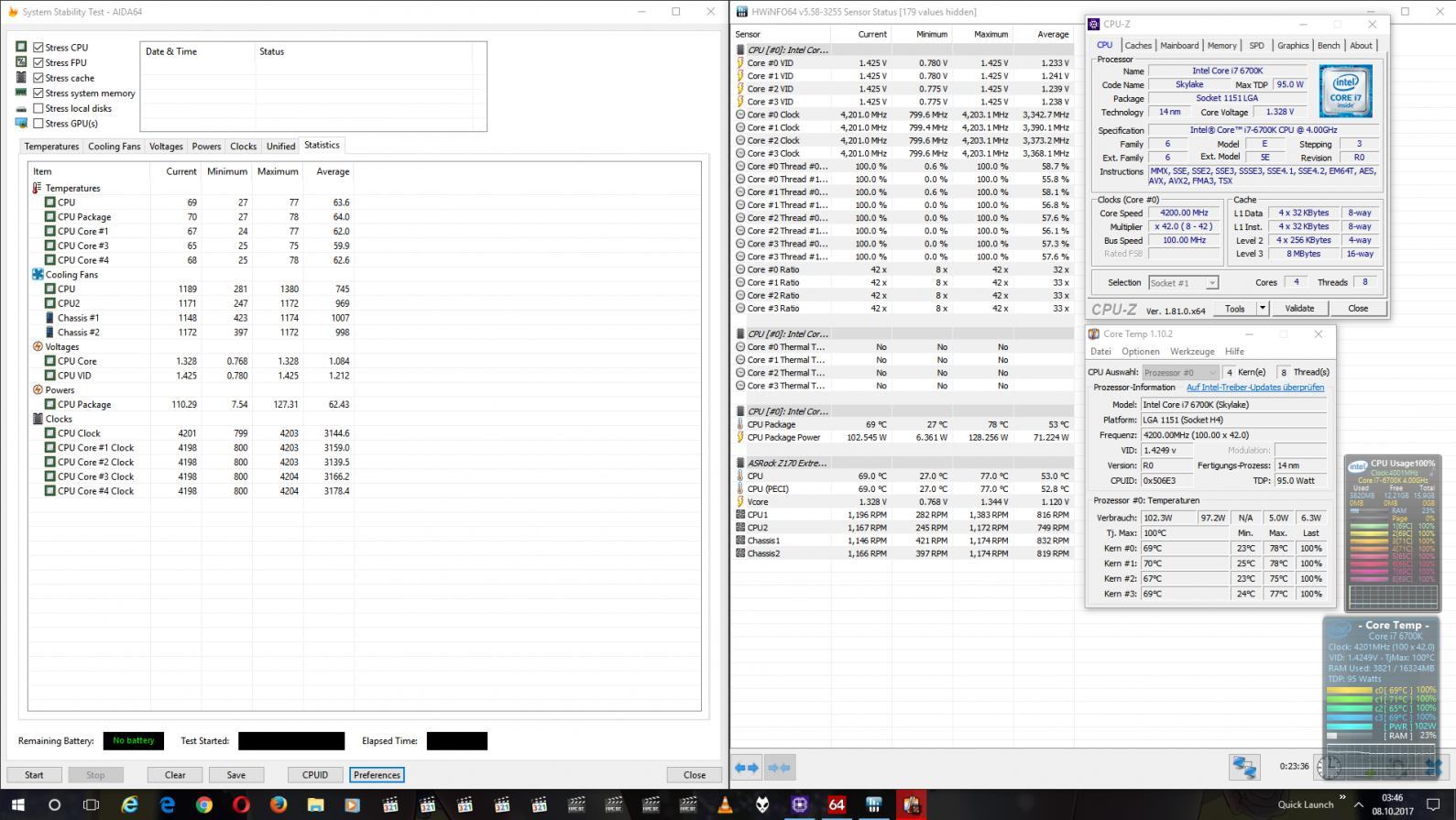This screenshot has width=1456, height=820.
Task: Open Firefox from the taskbar
Action: 279,805
